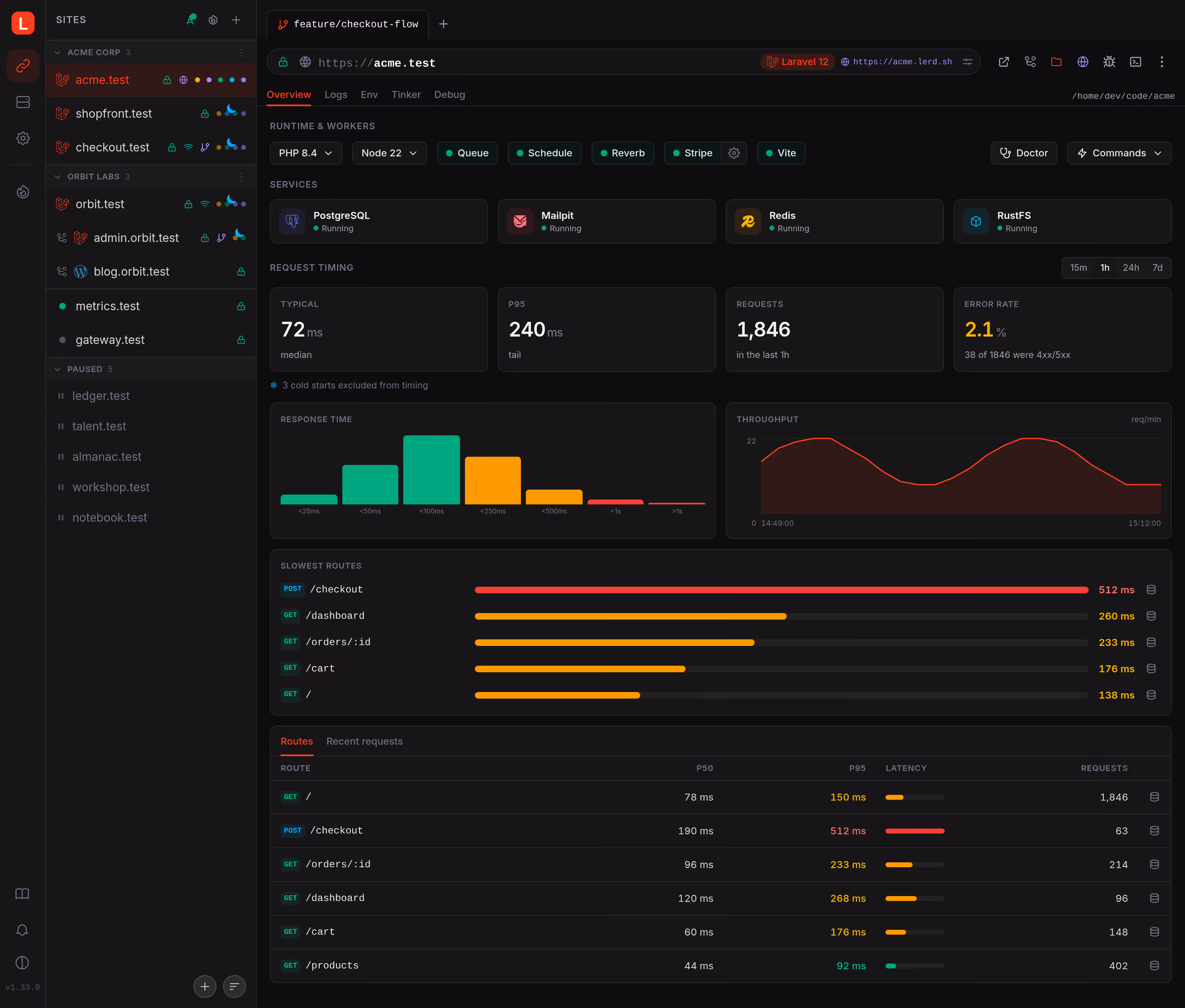The image size is (1185, 1008).
Task: Switch to the Tinker tab
Action: (406, 95)
